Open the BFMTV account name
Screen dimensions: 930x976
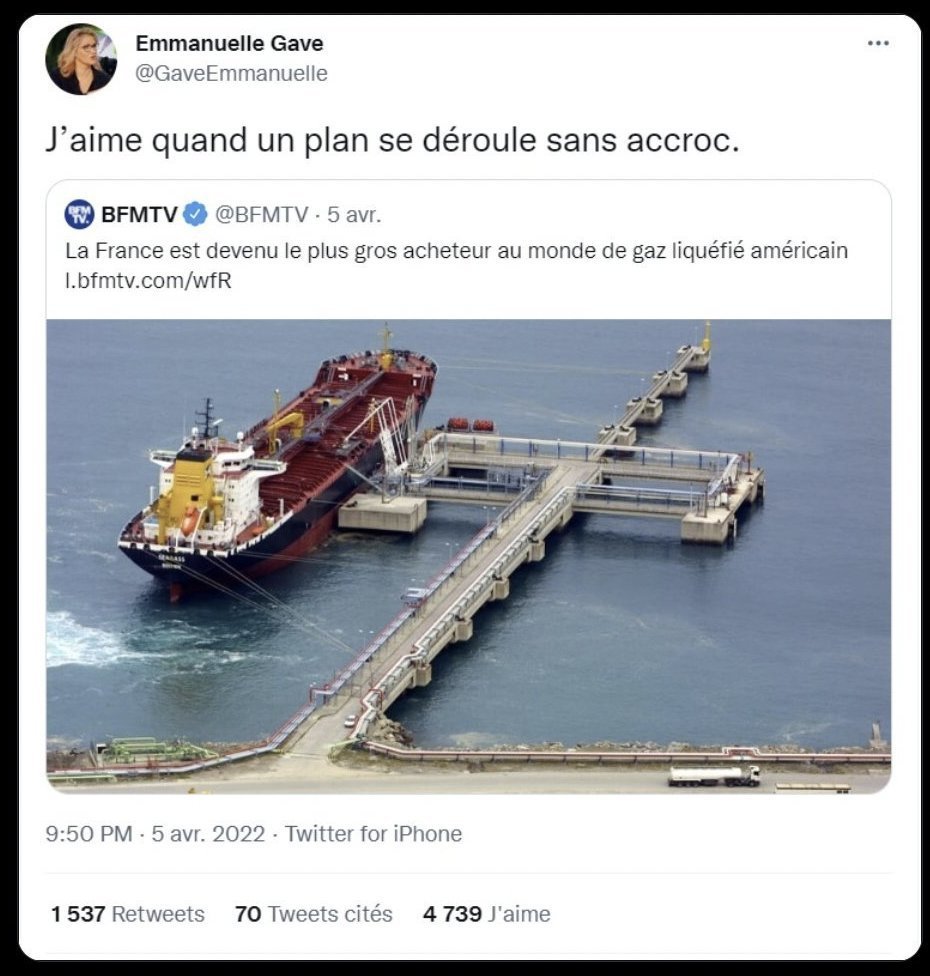pos(139,214)
